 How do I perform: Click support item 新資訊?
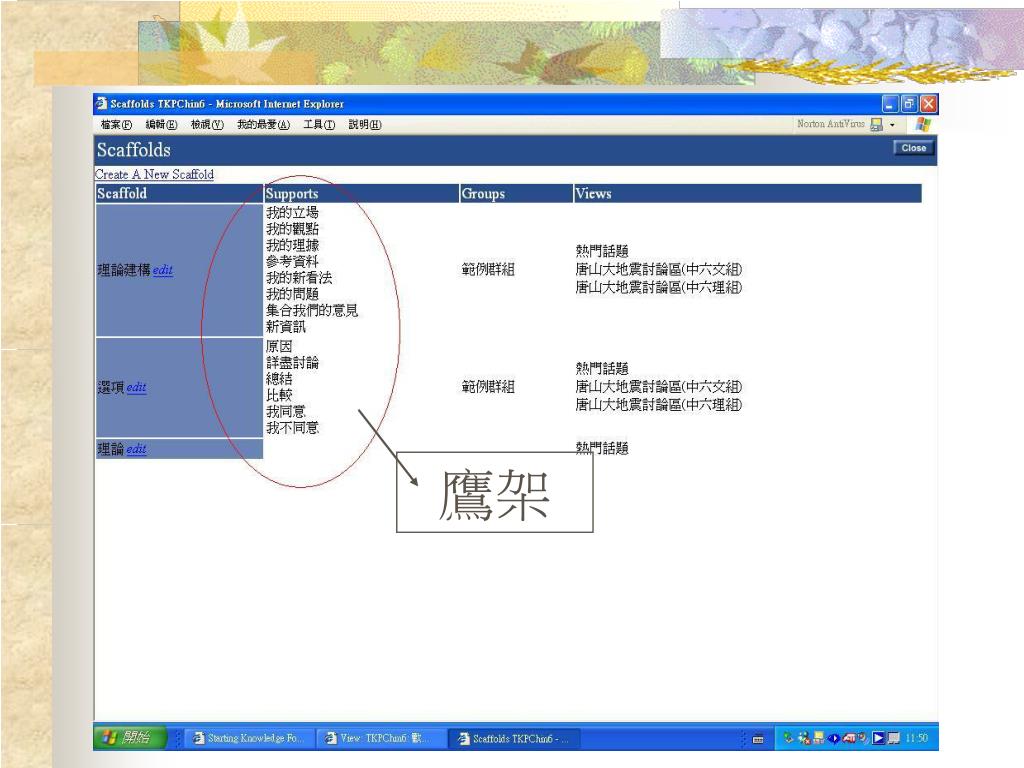tap(285, 327)
